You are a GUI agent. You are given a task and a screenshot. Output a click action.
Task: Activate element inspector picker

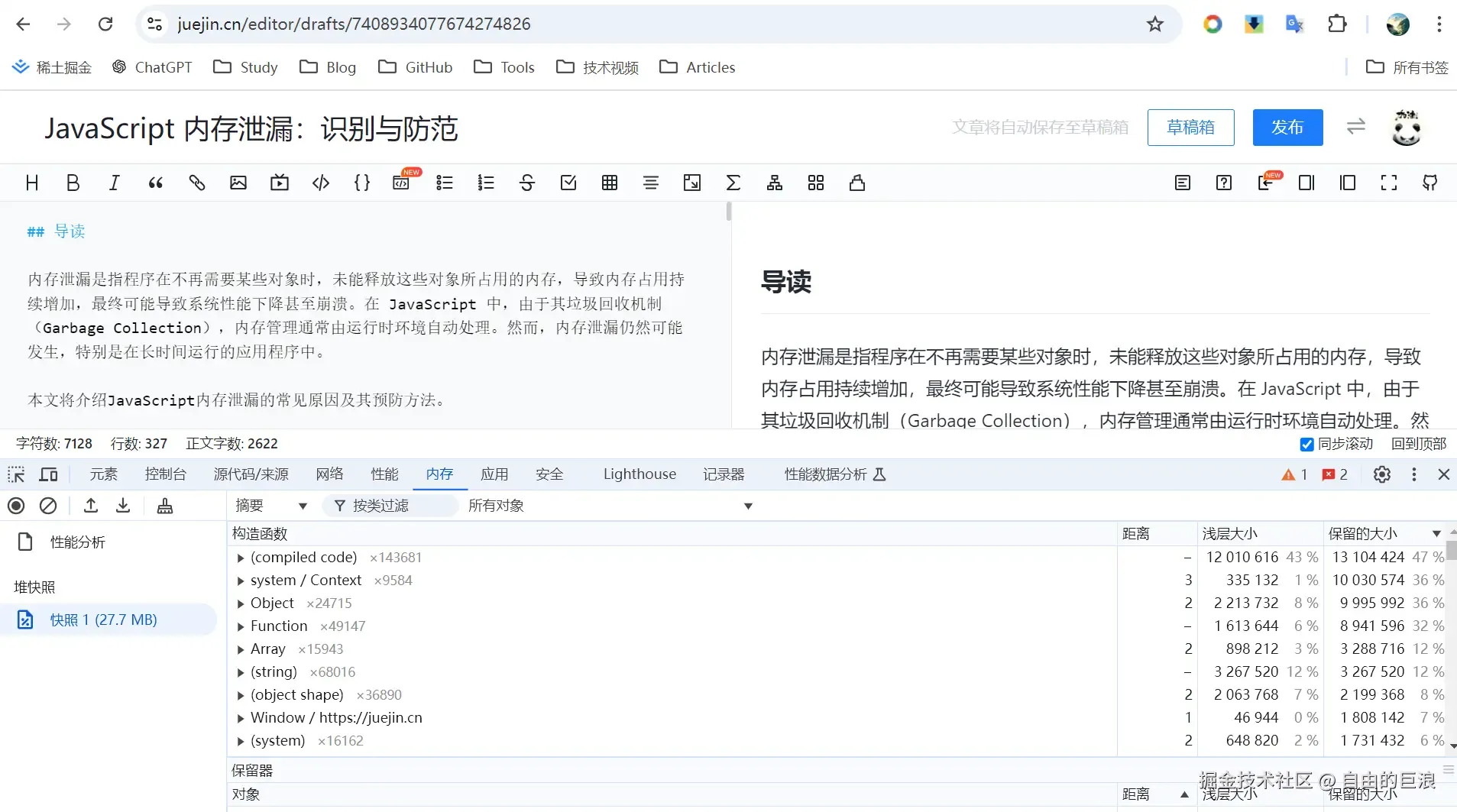pos(16,474)
